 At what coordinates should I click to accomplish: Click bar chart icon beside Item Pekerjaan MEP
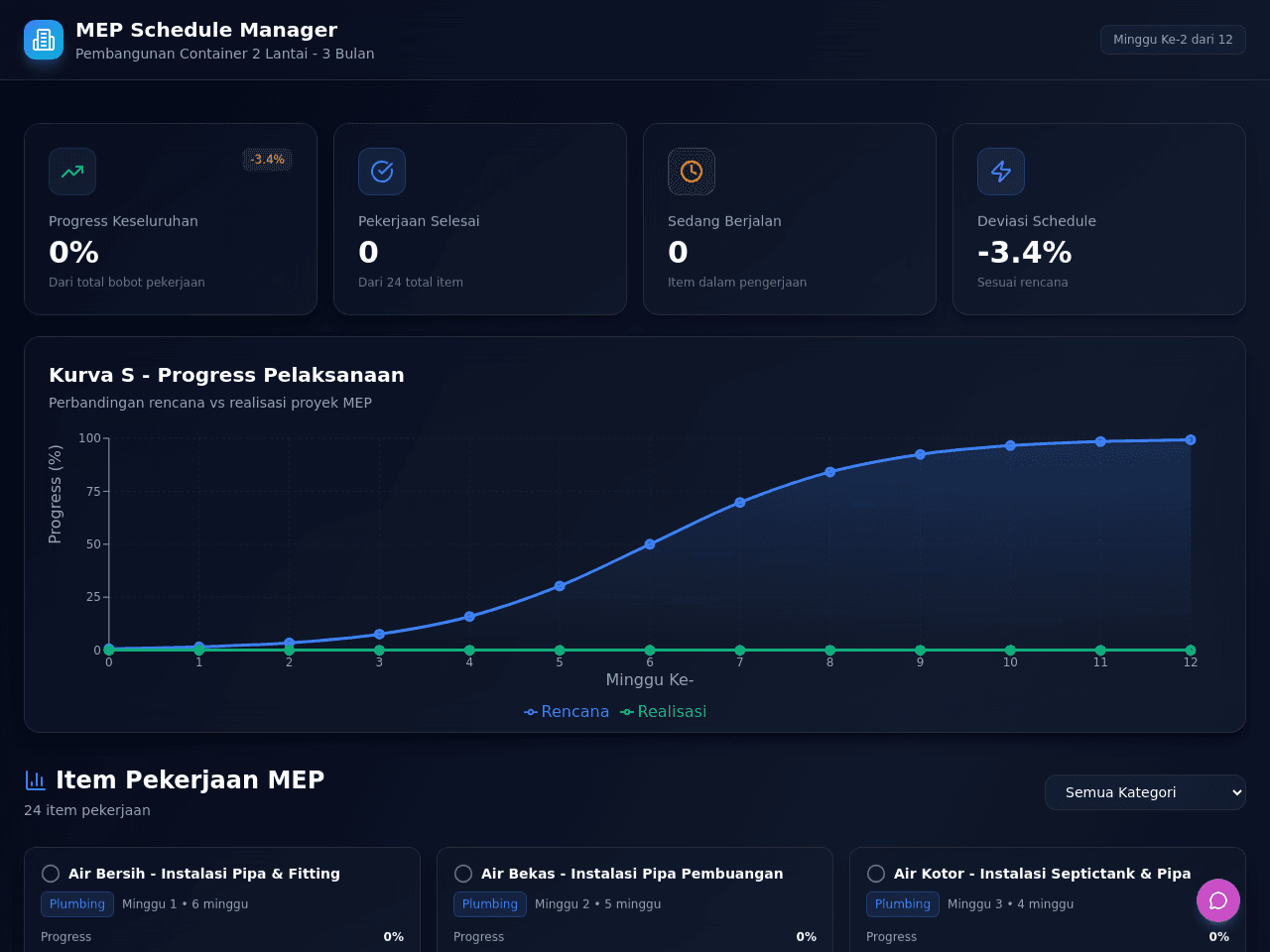point(36,780)
